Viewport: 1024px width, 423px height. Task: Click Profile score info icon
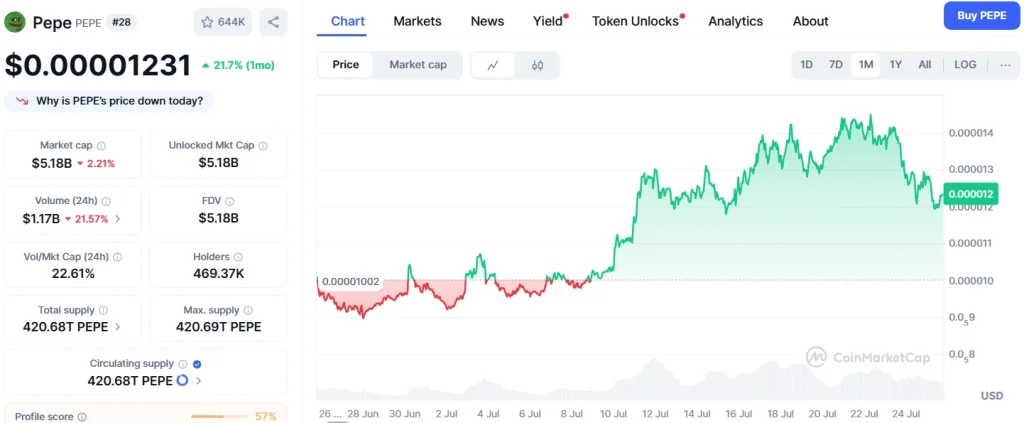pyautogui.click(x=82, y=416)
